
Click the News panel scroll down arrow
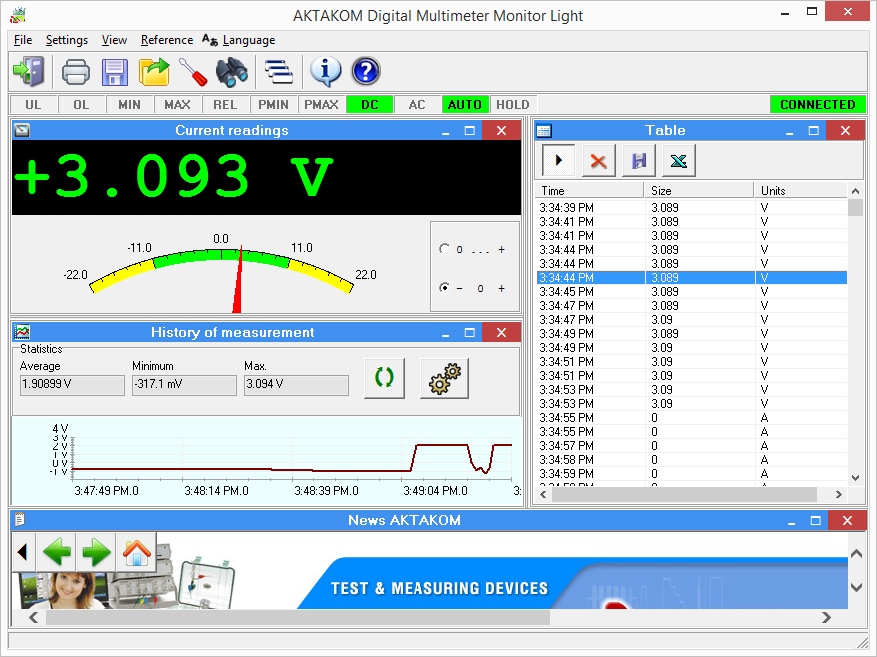click(x=856, y=587)
